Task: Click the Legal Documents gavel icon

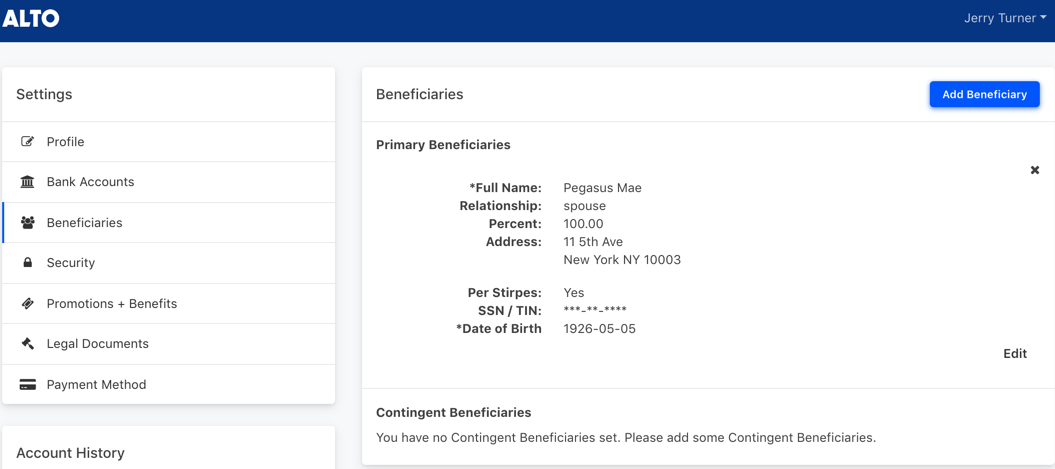Action: [28, 343]
